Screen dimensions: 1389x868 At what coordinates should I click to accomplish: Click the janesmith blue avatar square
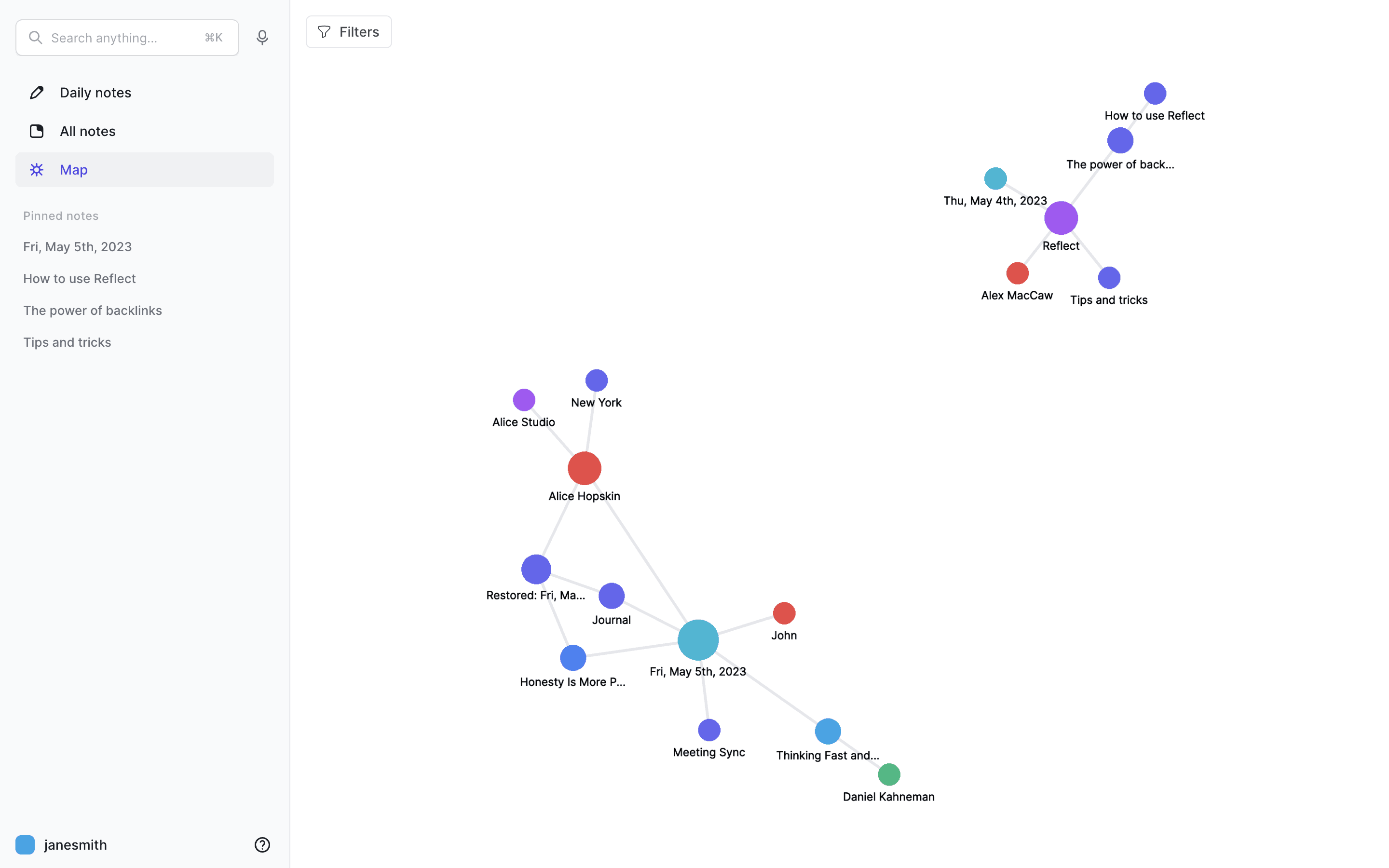[25, 844]
